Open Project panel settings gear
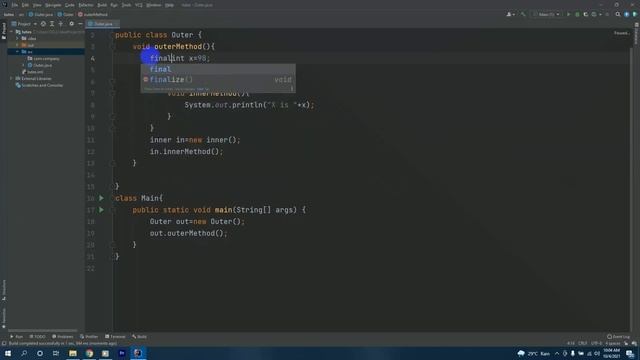Viewport: 640px width, 360px height. (x=71, y=24)
